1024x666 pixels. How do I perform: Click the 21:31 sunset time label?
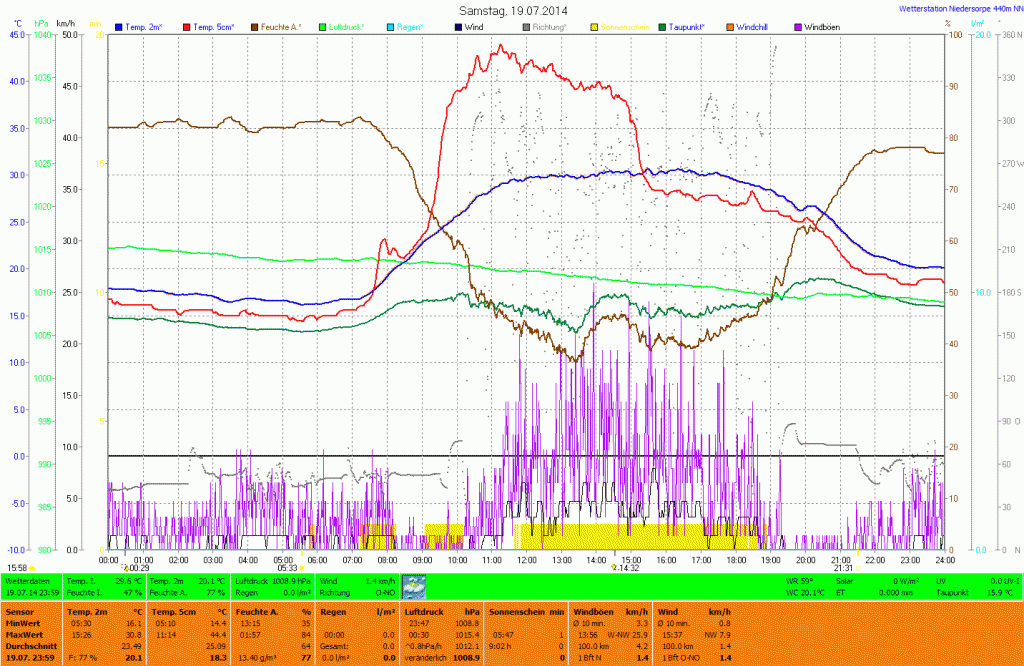842,568
